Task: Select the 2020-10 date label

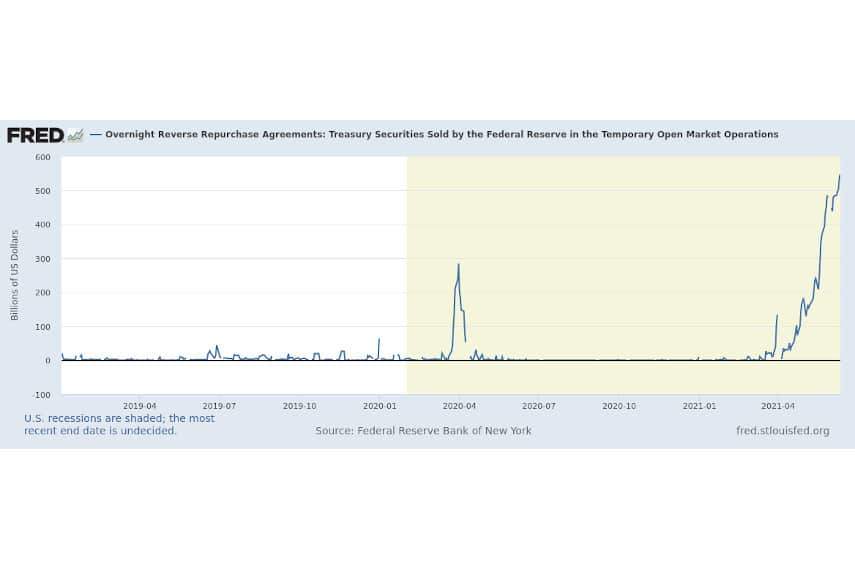Action: click(619, 407)
